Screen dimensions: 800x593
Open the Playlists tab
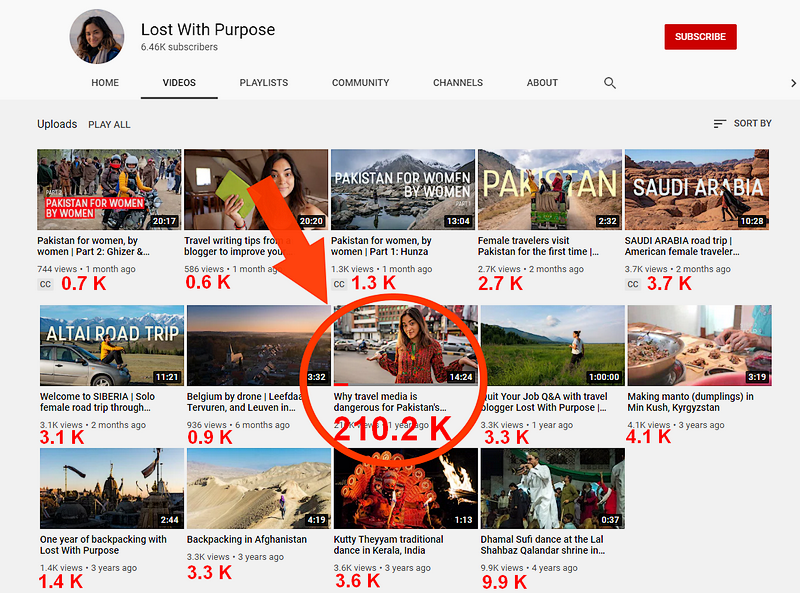pyautogui.click(x=263, y=83)
